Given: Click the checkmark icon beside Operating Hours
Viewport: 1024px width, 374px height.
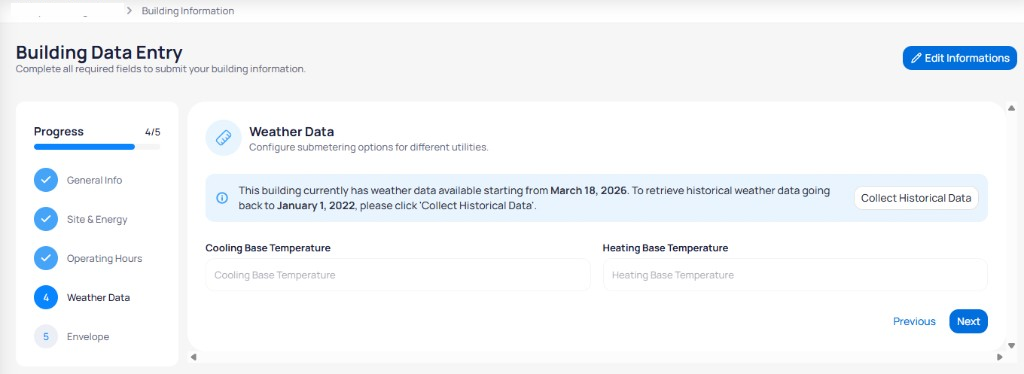Looking at the screenshot, I should tap(46, 258).
